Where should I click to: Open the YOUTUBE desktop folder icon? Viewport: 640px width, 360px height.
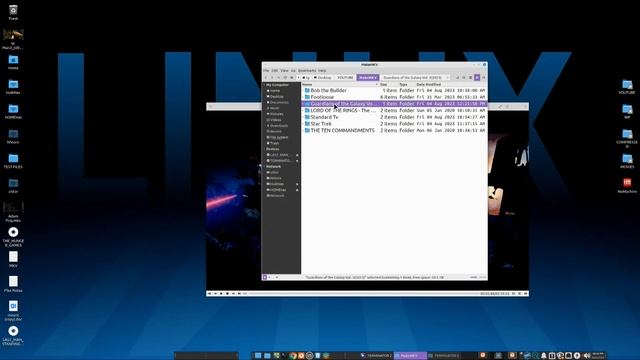pyautogui.click(x=627, y=87)
